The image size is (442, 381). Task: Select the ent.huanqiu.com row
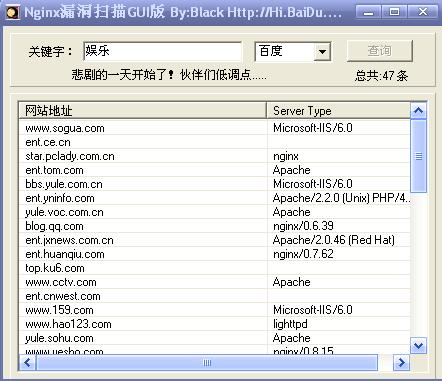coord(215,254)
